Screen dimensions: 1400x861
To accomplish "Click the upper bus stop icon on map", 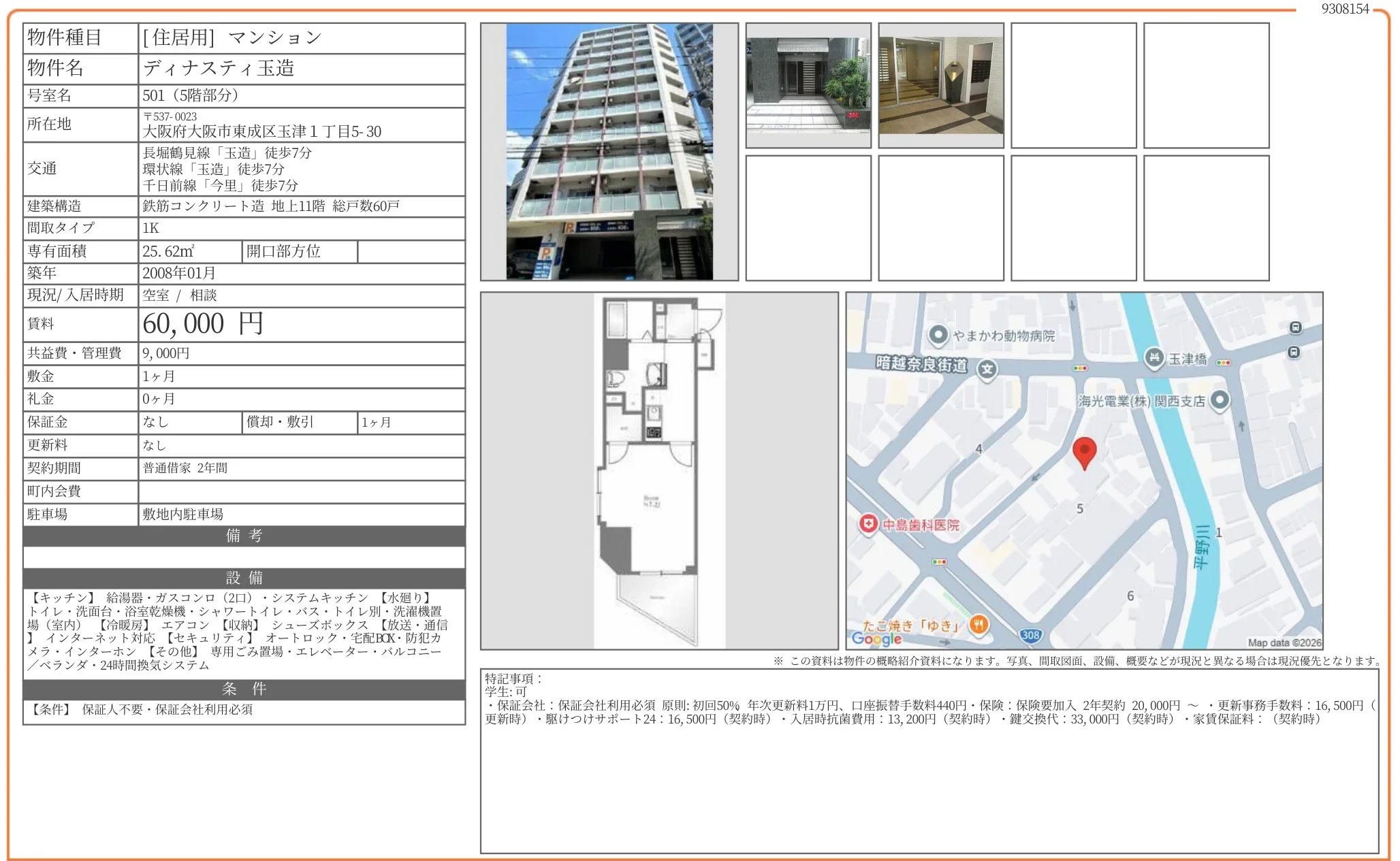I will click(1295, 327).
